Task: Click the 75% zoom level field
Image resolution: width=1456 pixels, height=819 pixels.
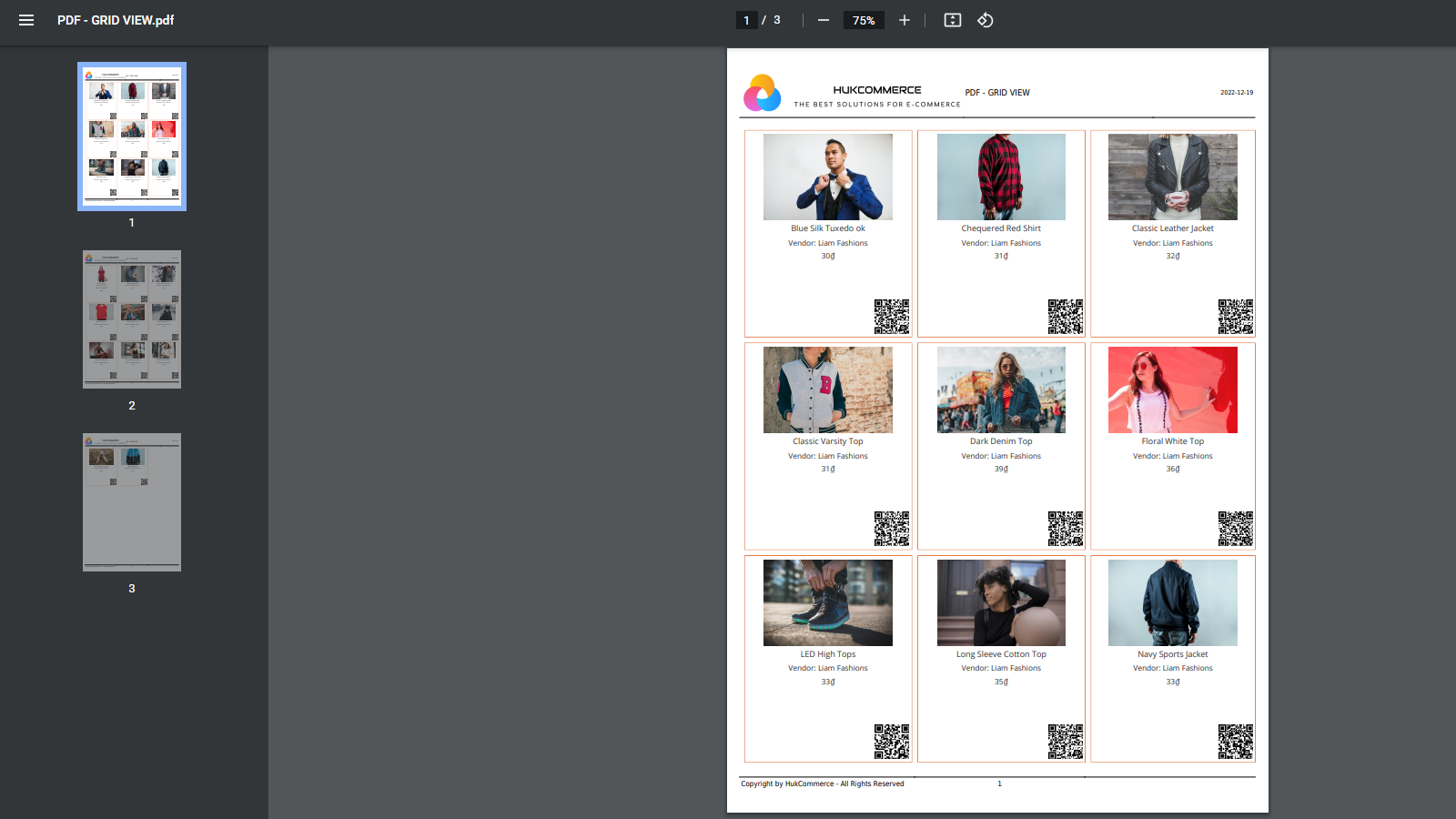Action: pos(863,19)
